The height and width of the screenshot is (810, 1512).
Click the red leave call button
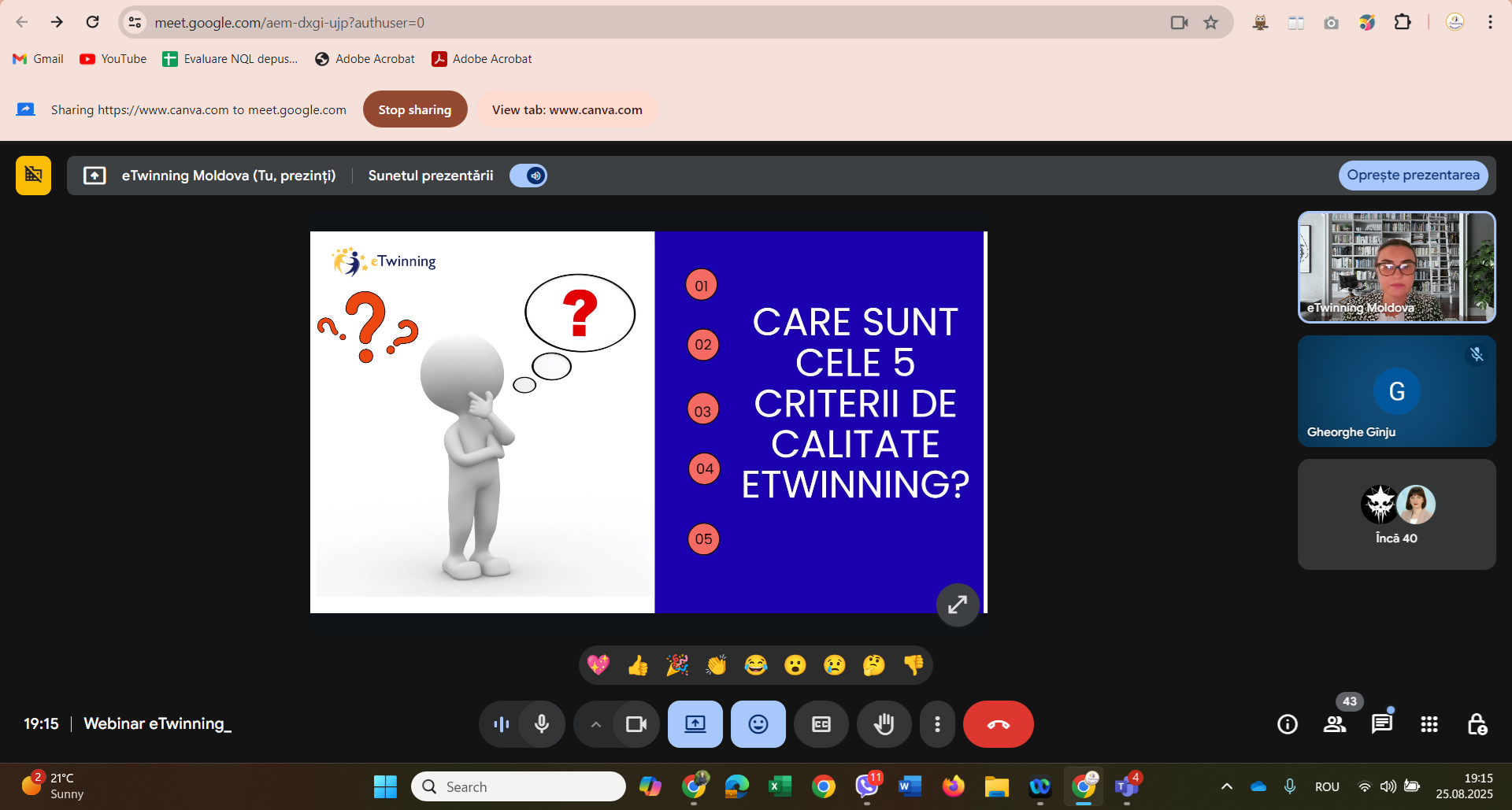[998, 724]
